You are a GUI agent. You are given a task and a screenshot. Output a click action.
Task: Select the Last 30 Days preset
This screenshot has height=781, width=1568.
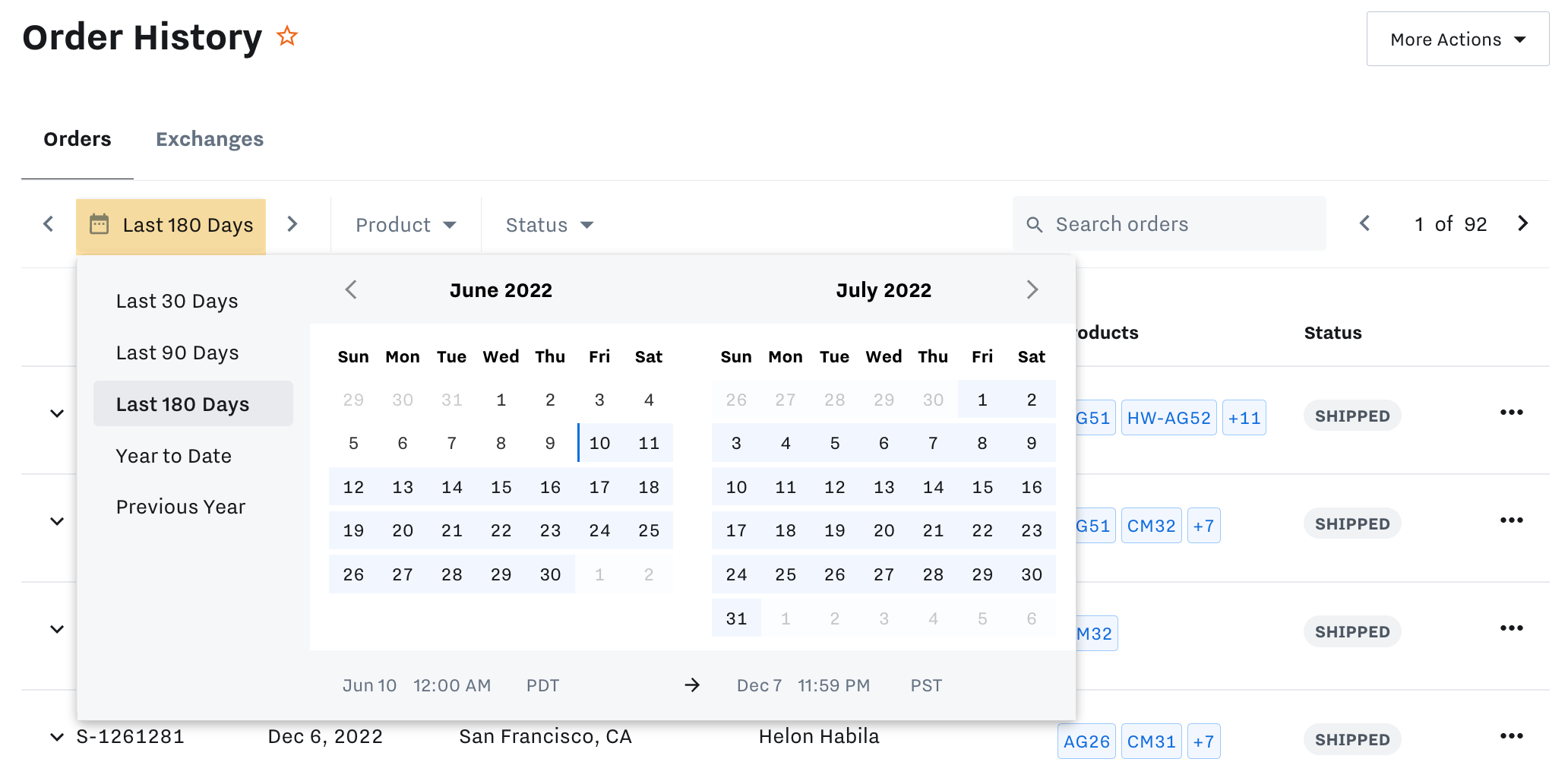(x=176, y=300)
